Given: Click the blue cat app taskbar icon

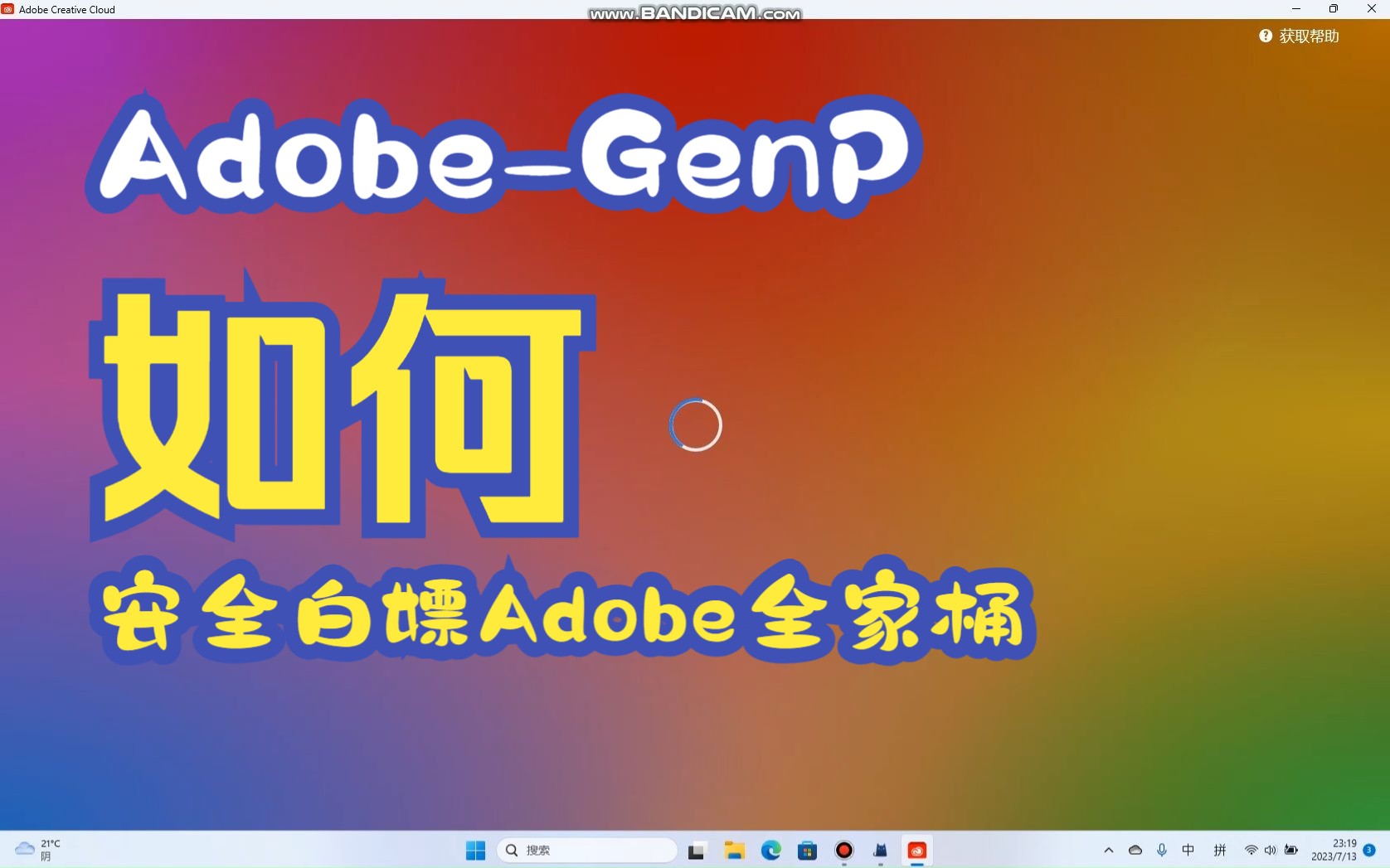Looking at the screenshot, I should [x=881, y=851].
